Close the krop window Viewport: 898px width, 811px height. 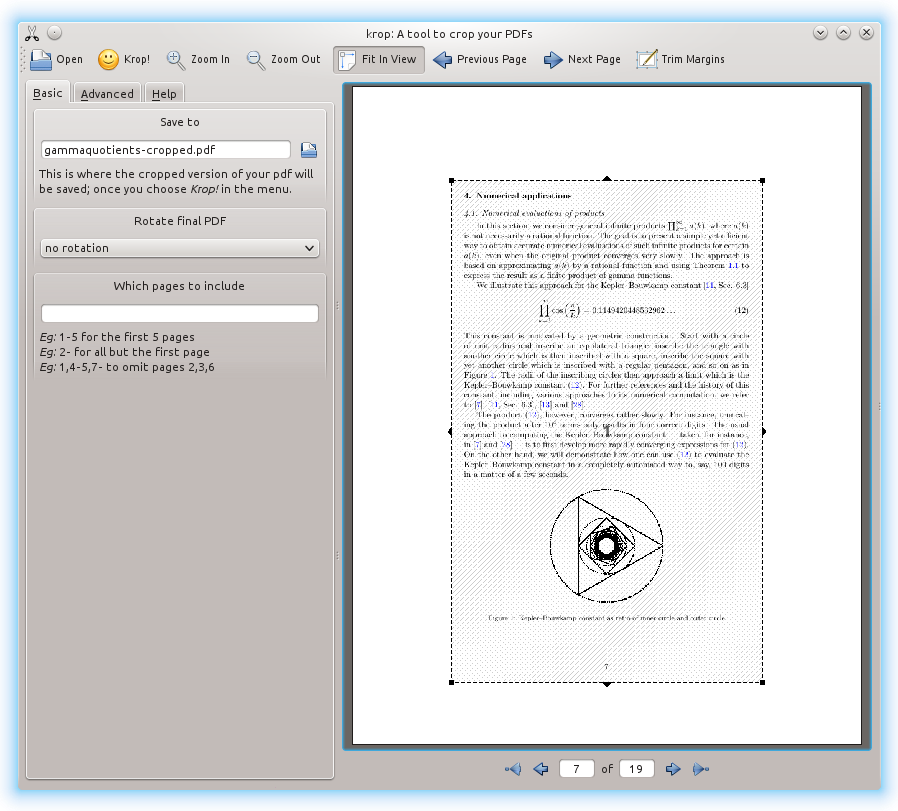(866, 33)
